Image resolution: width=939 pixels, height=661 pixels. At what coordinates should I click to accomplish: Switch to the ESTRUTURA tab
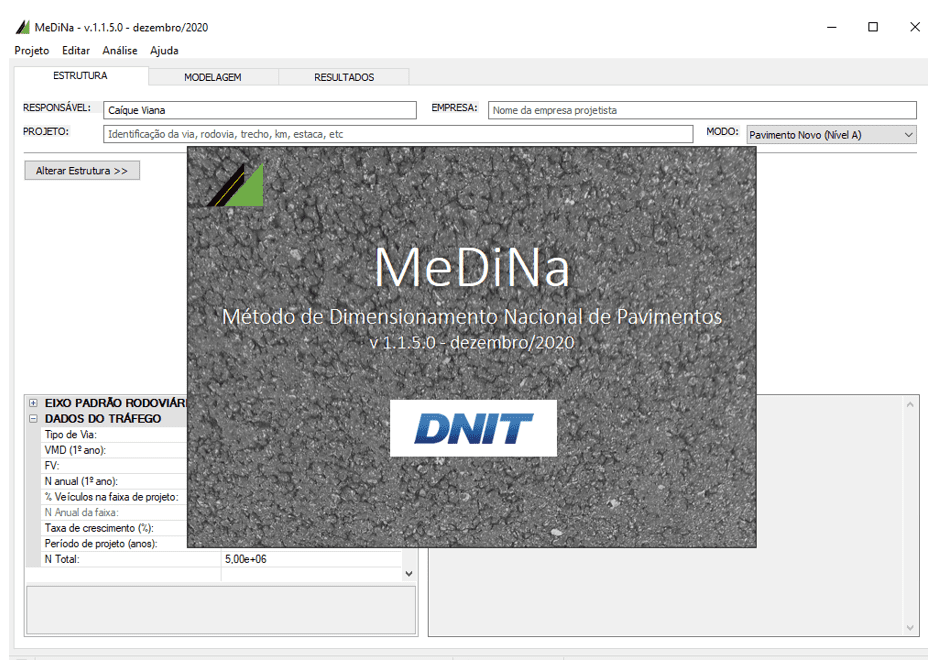(80, 75)
